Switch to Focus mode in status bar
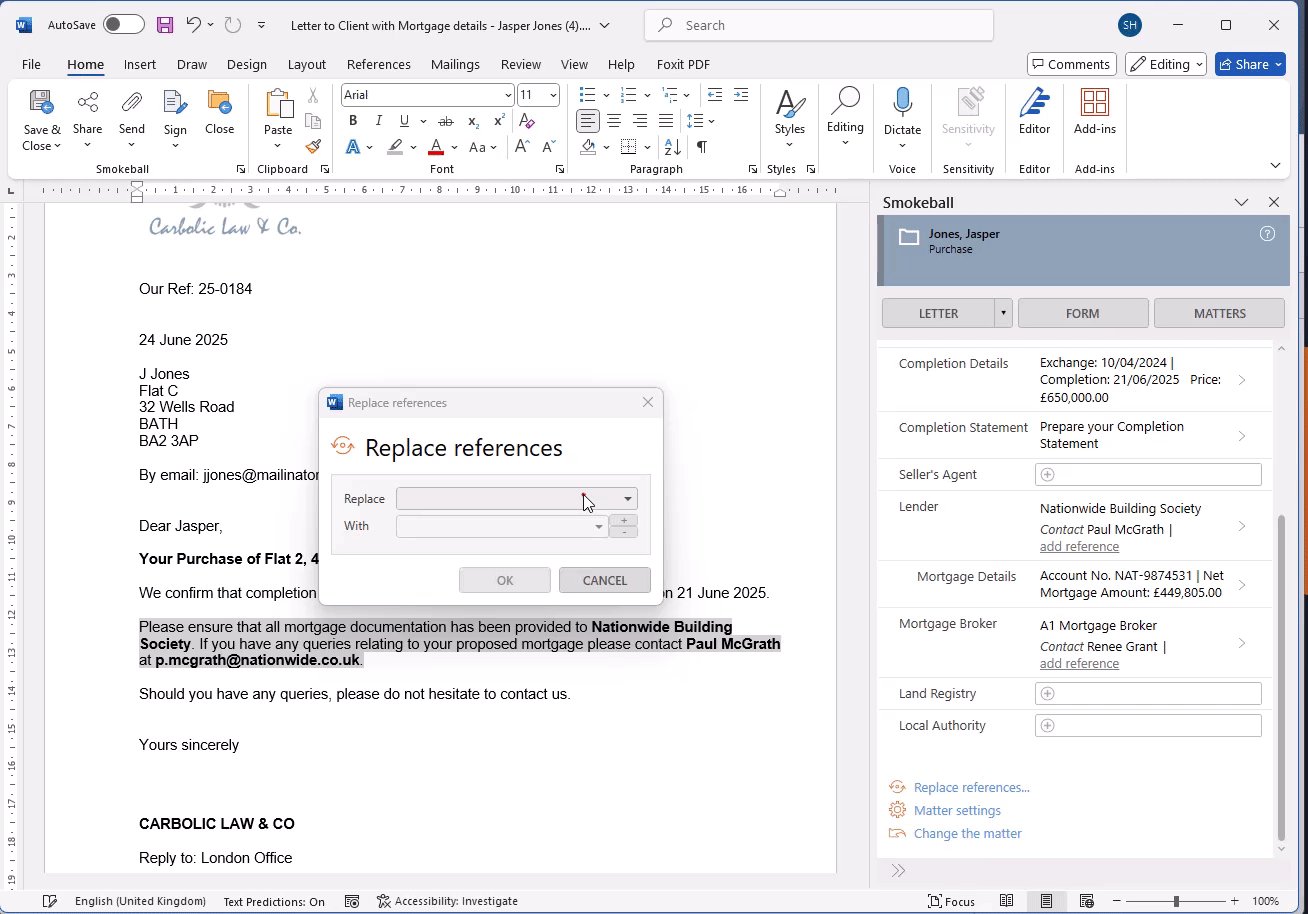Screen dimensions: 1308x914 coord(951,901)
